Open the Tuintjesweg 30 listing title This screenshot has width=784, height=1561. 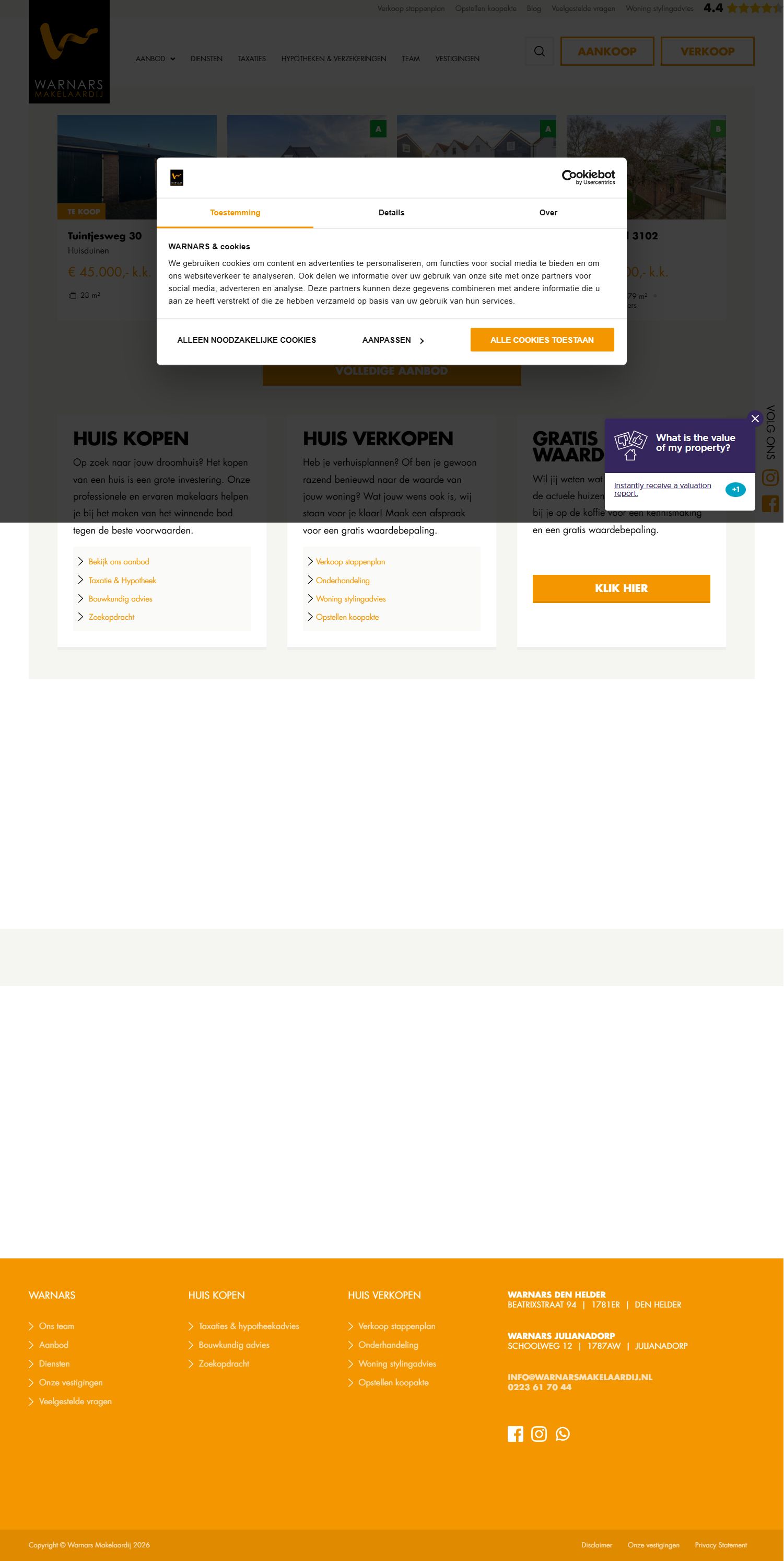click(105, 236)
